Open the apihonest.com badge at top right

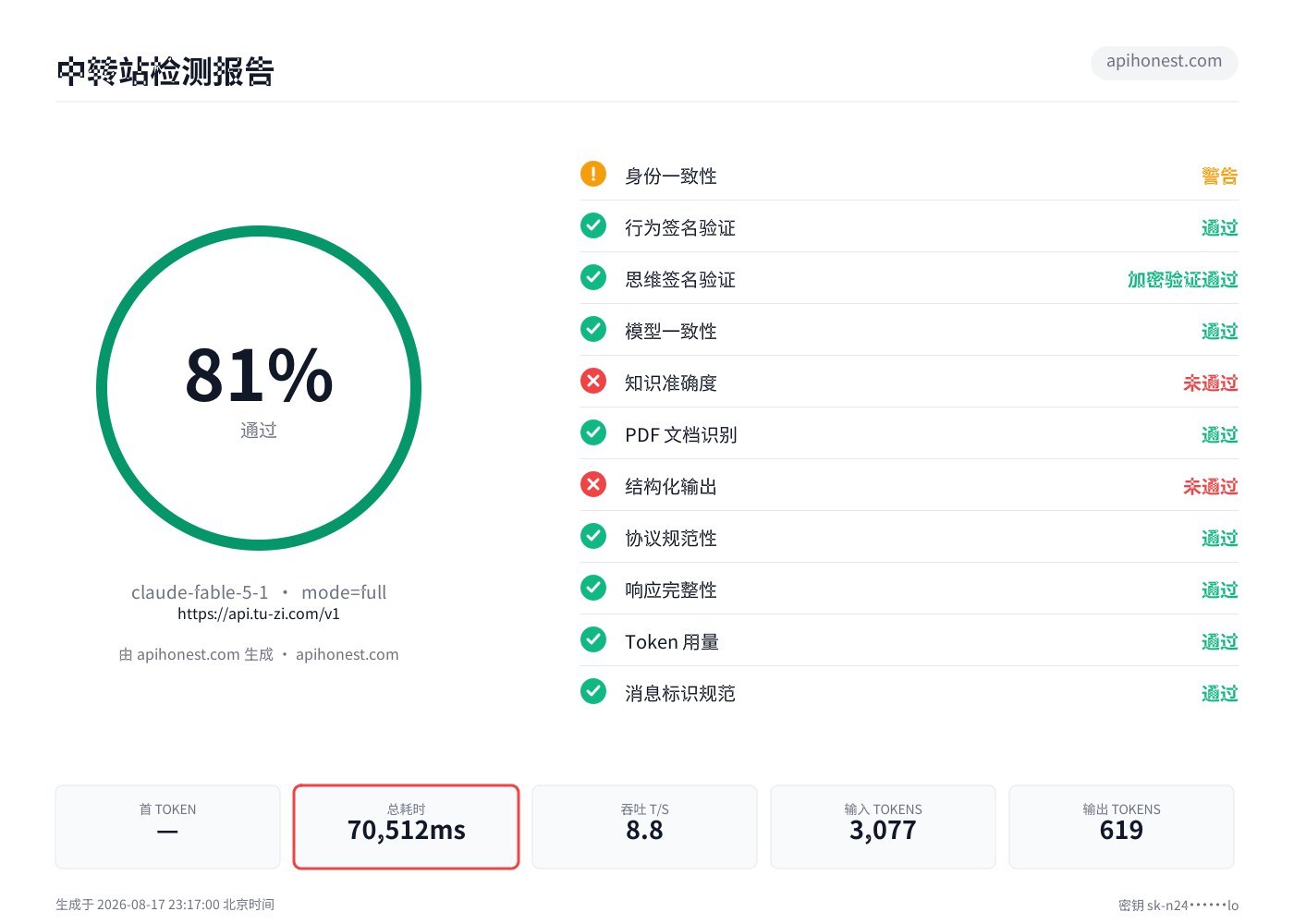[1165, 62]
